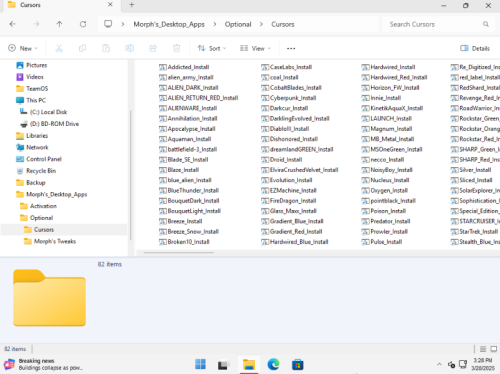Go back using the Back arrow
The image size is (500, 374).
click(13, 24)
